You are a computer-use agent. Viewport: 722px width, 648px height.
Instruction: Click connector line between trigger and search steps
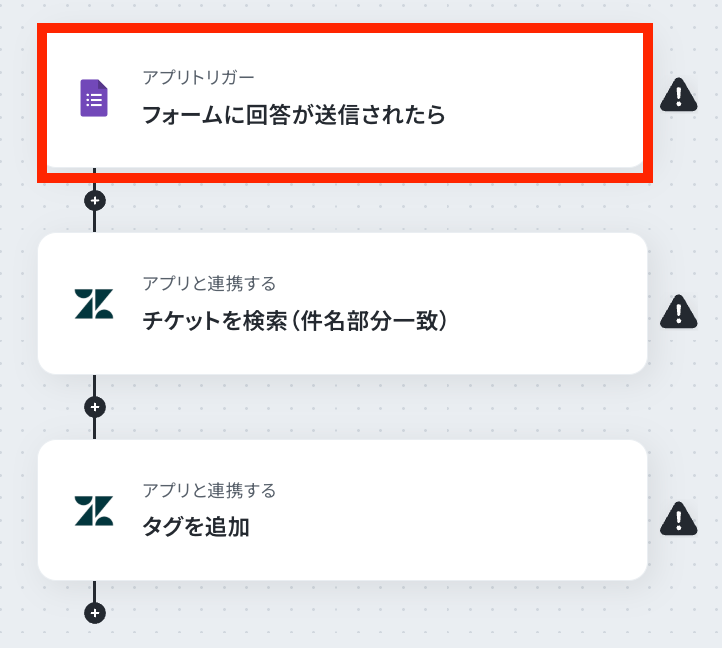coord(95,222)
